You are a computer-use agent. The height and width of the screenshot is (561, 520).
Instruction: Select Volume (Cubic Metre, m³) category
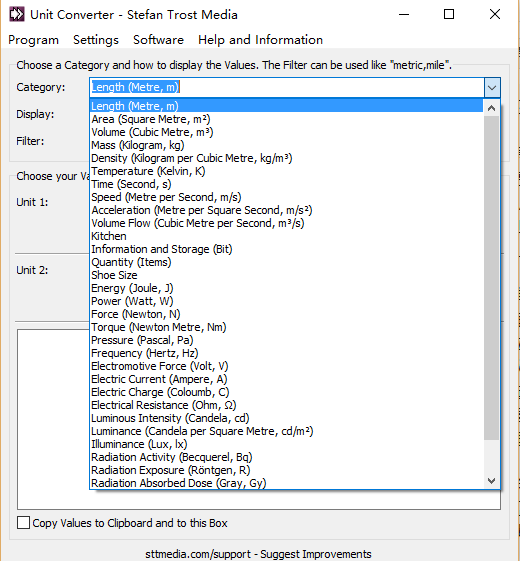[x=286, y=132]
